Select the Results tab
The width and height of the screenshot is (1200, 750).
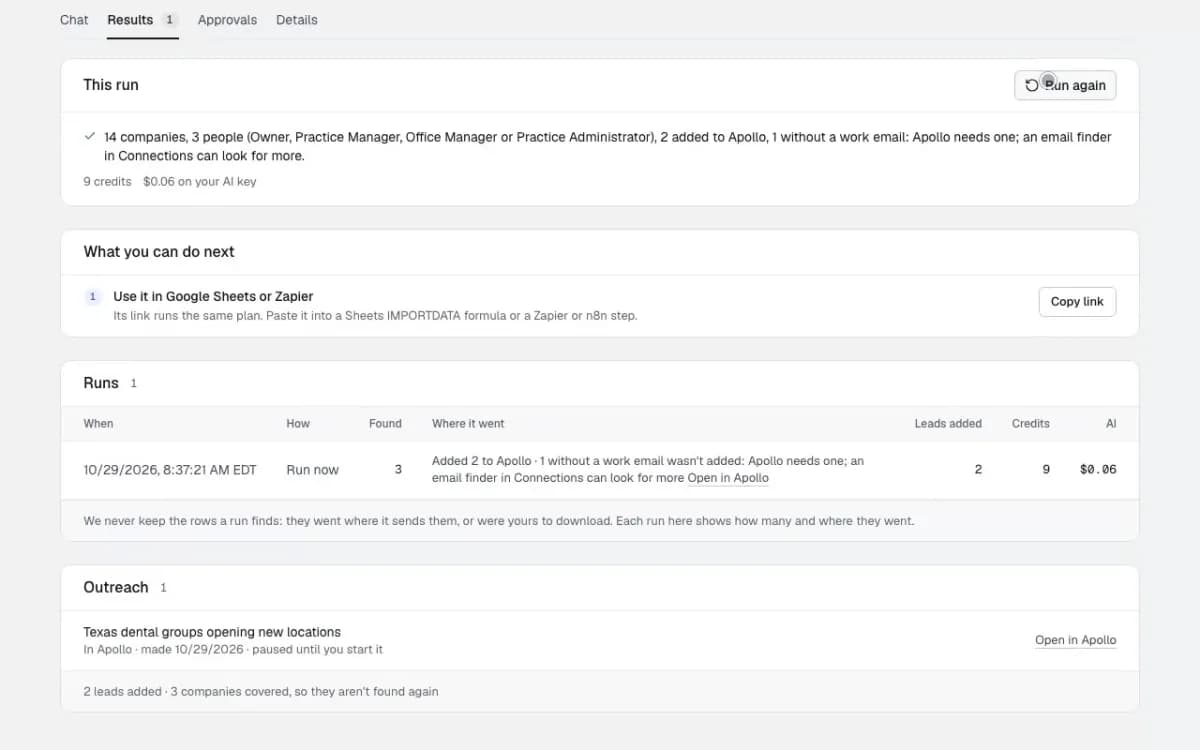143,20
